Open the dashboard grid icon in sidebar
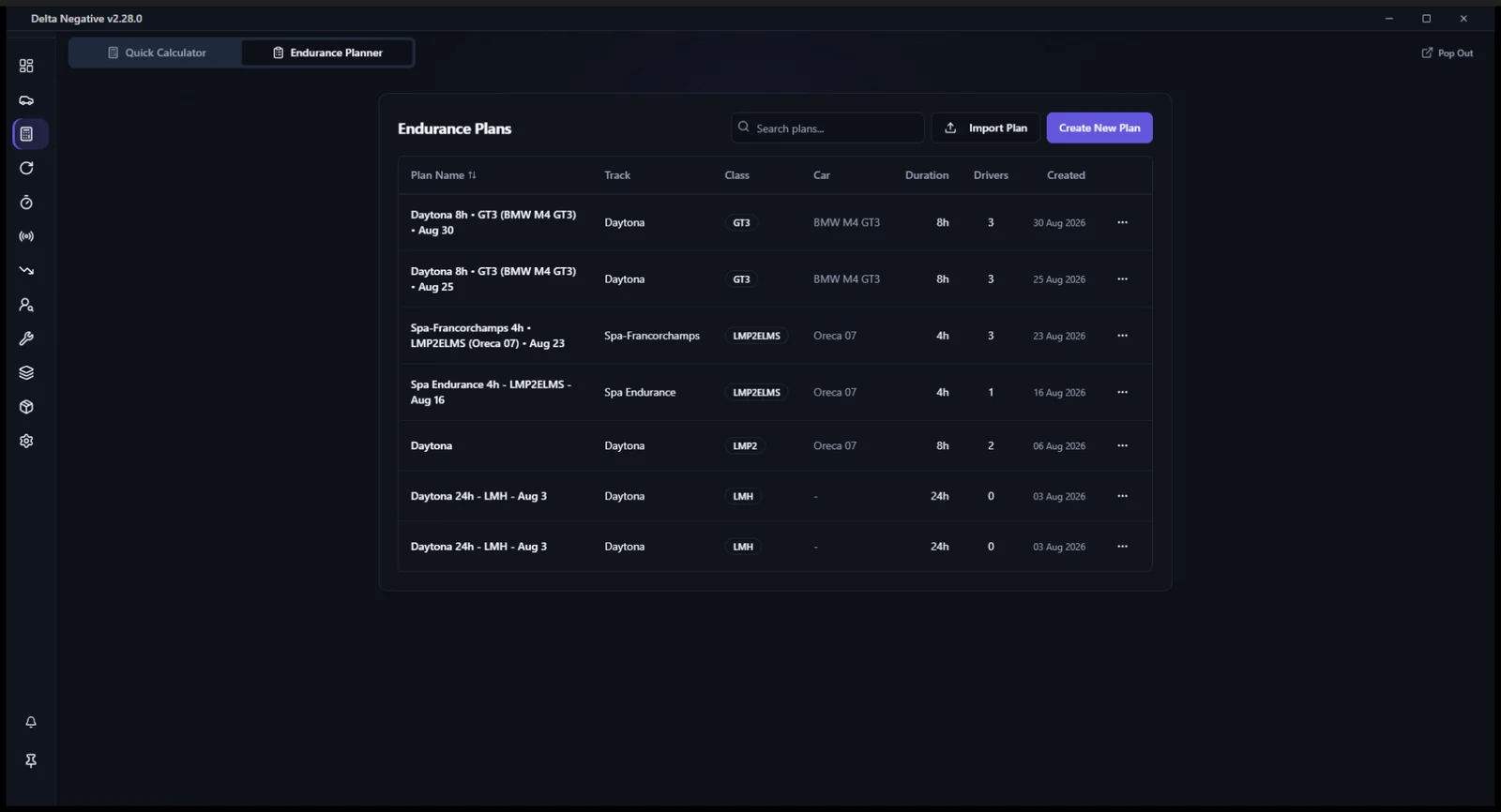The image size is (1501, 812). click(26, 66)
